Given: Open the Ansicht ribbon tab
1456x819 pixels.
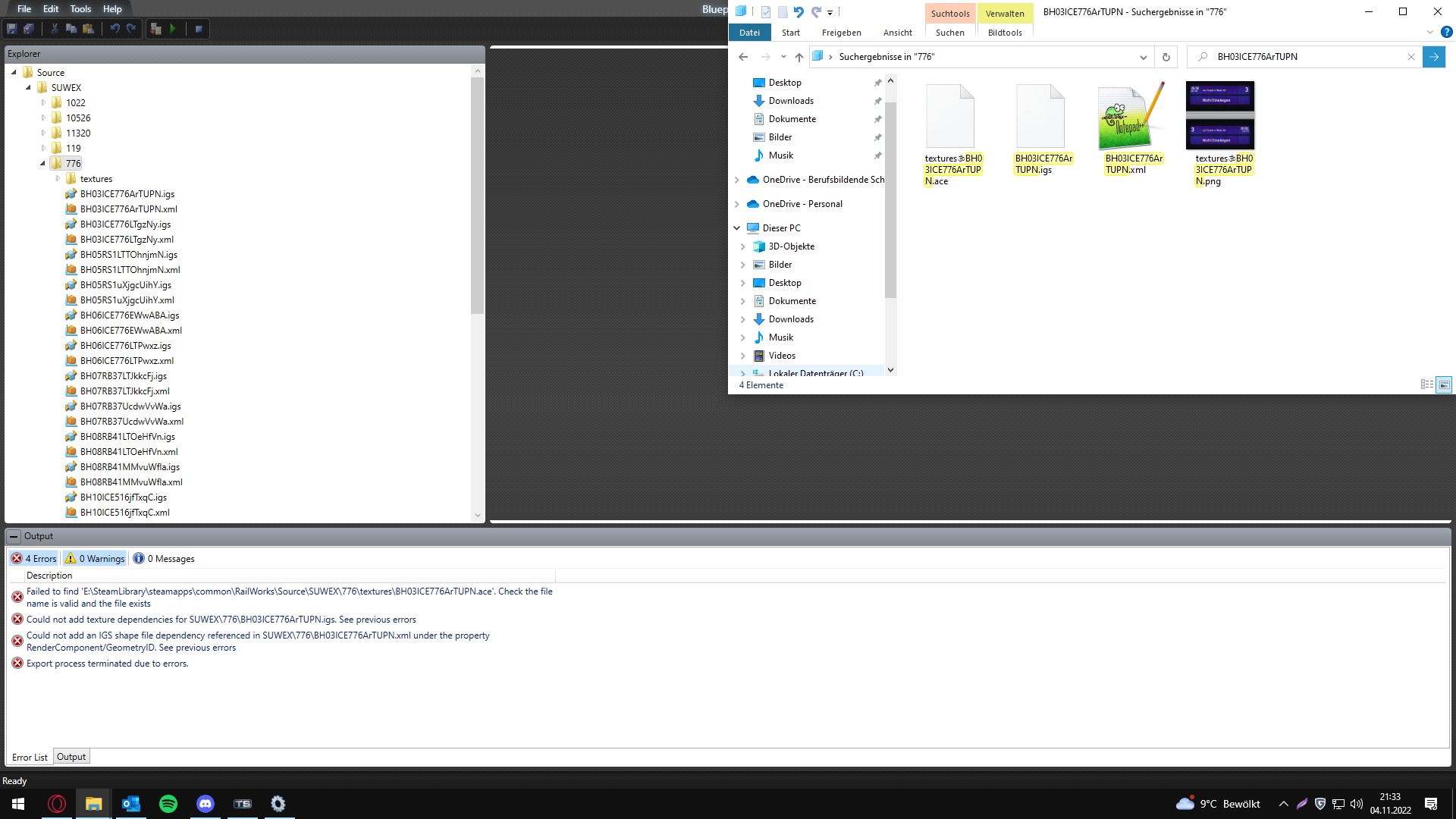Looking at the screenshot, I should (897, 33).
